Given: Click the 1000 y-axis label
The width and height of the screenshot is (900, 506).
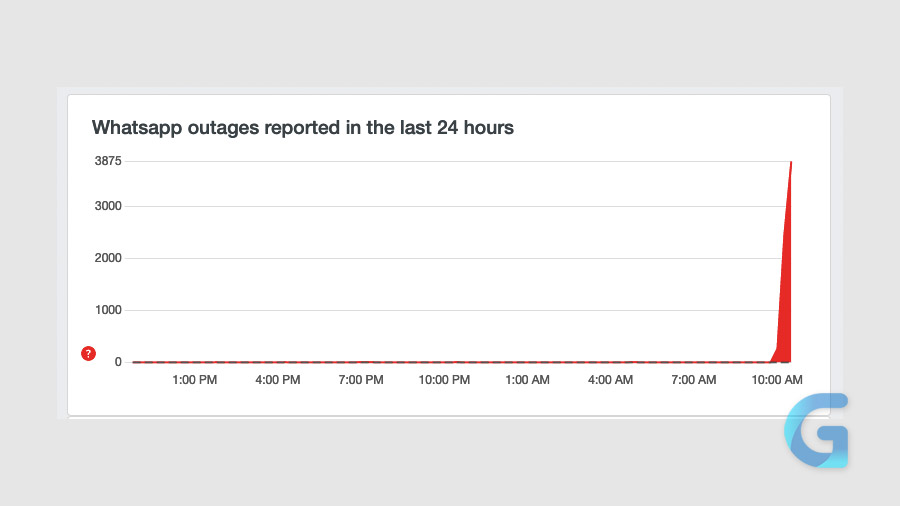Looking at the screenshot, I should pyautogui.click(x=108, y=310).
